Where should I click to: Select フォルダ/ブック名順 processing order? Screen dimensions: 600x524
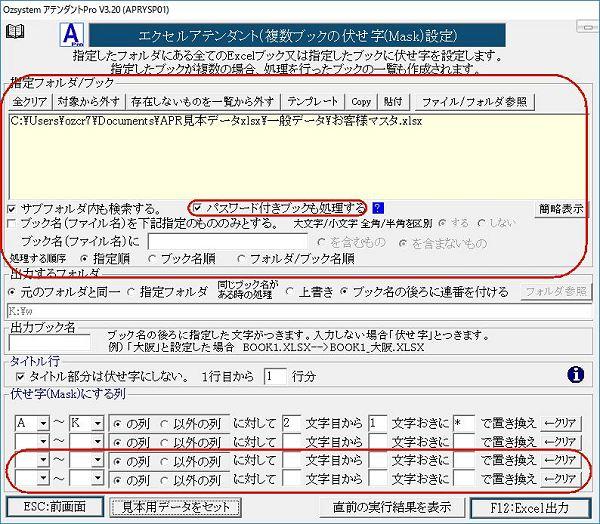point(241,259)
